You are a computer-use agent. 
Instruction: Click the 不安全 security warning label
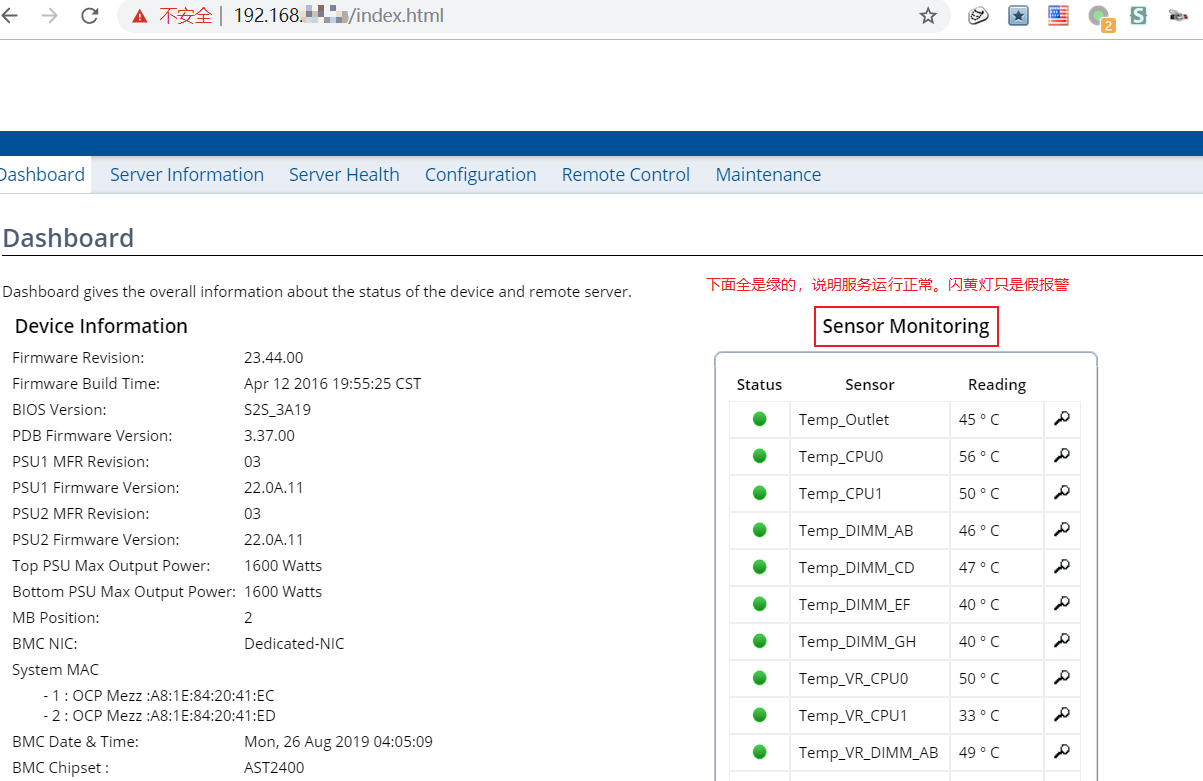click(x=178, y=16)
